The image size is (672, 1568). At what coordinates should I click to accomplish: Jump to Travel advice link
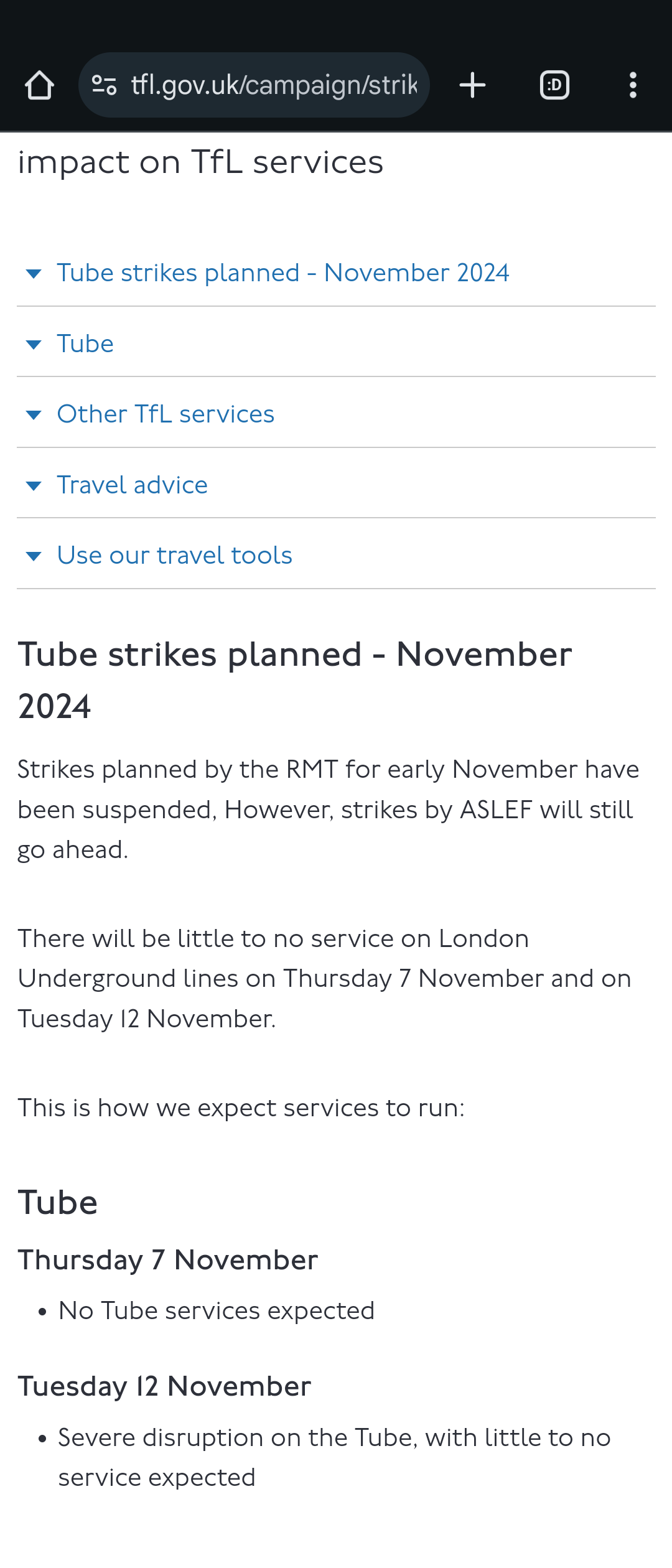click(x=133, y=485)
